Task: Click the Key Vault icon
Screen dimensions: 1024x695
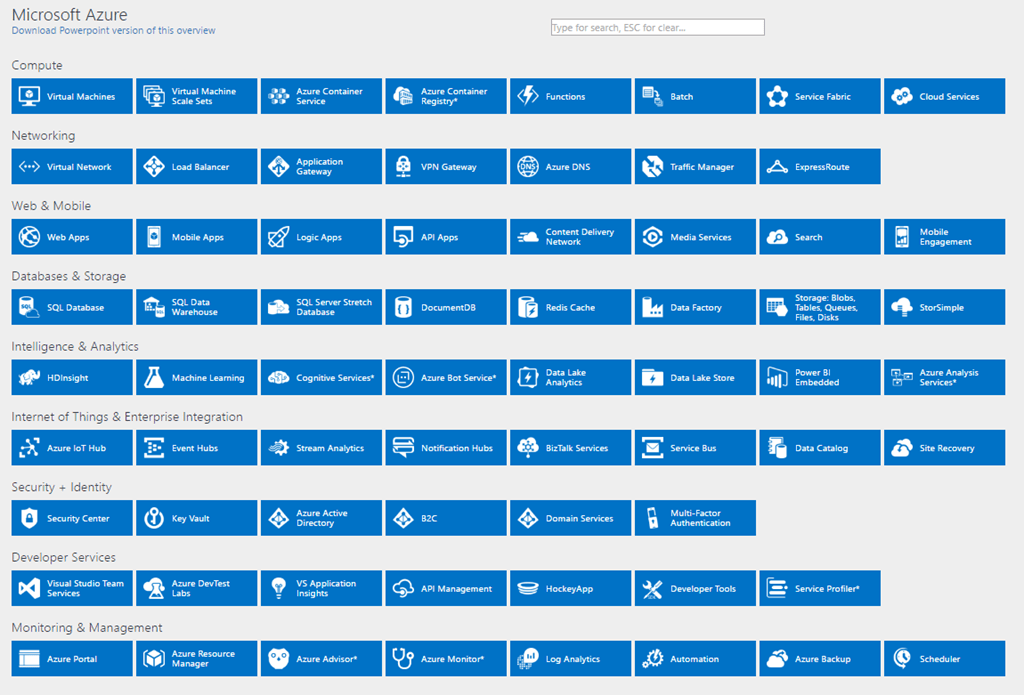Action: (154, 518)
